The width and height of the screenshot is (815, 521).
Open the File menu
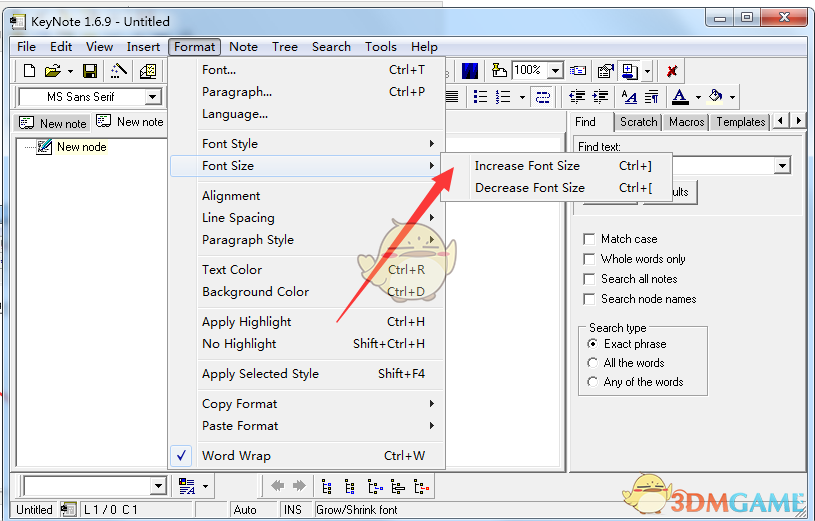[x=27, y=47]
